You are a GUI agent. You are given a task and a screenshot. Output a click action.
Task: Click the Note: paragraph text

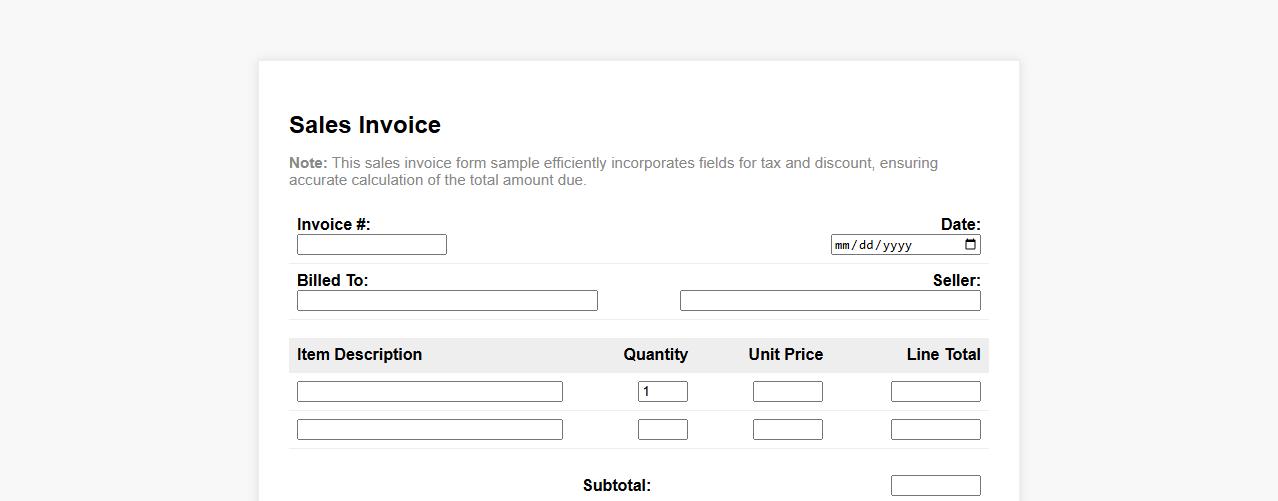(614, 172)
